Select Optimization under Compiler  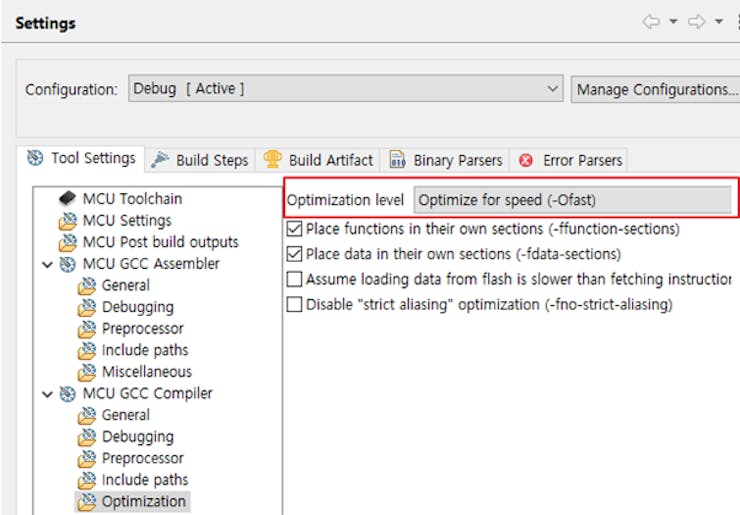(143, 502)
